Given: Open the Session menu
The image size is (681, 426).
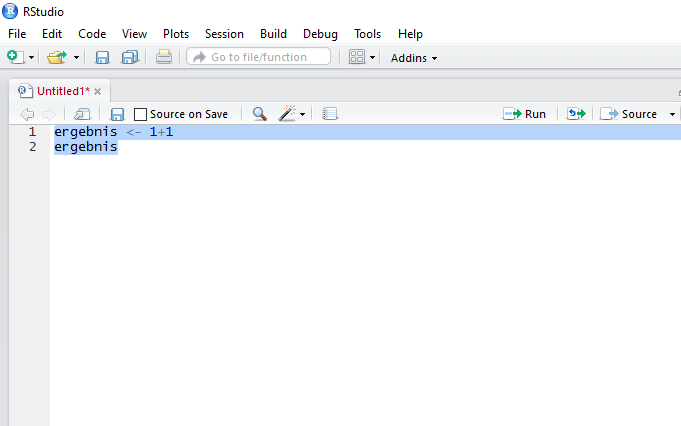Looking at the screenshot, I should [x=224, y=34].
